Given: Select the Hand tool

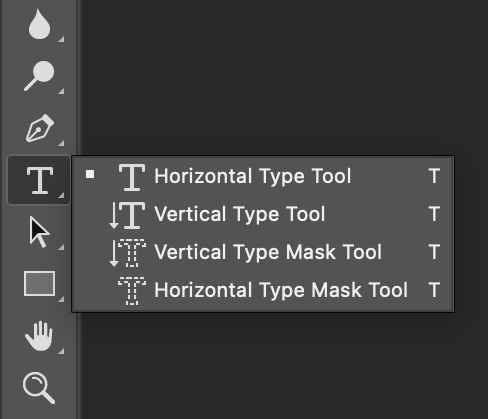Looking at the screenshot, I should pyautogui.click(x=39, y=336).
